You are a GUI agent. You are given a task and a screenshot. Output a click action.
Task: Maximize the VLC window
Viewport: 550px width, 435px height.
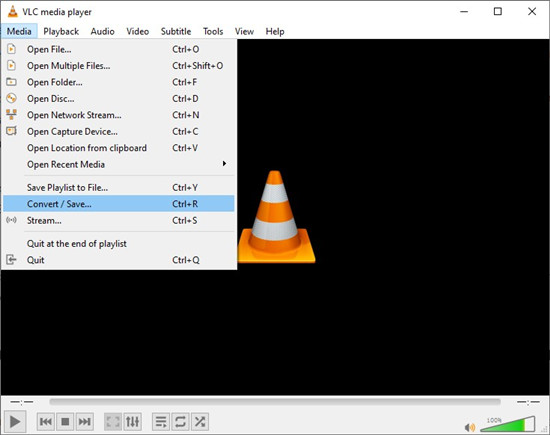[497, 12]
